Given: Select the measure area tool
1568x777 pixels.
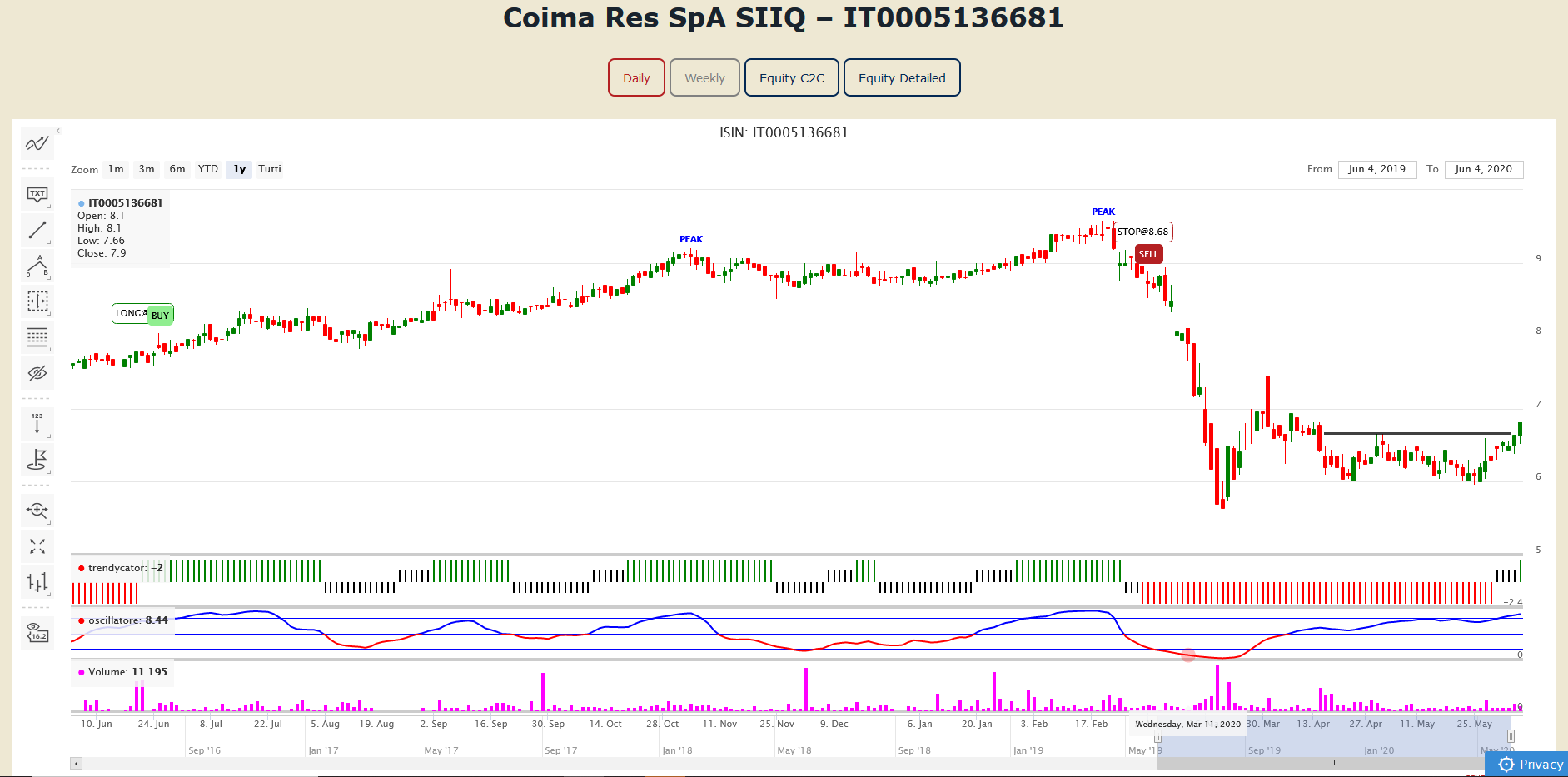Looking at the screenshot, I should (37, 301).
